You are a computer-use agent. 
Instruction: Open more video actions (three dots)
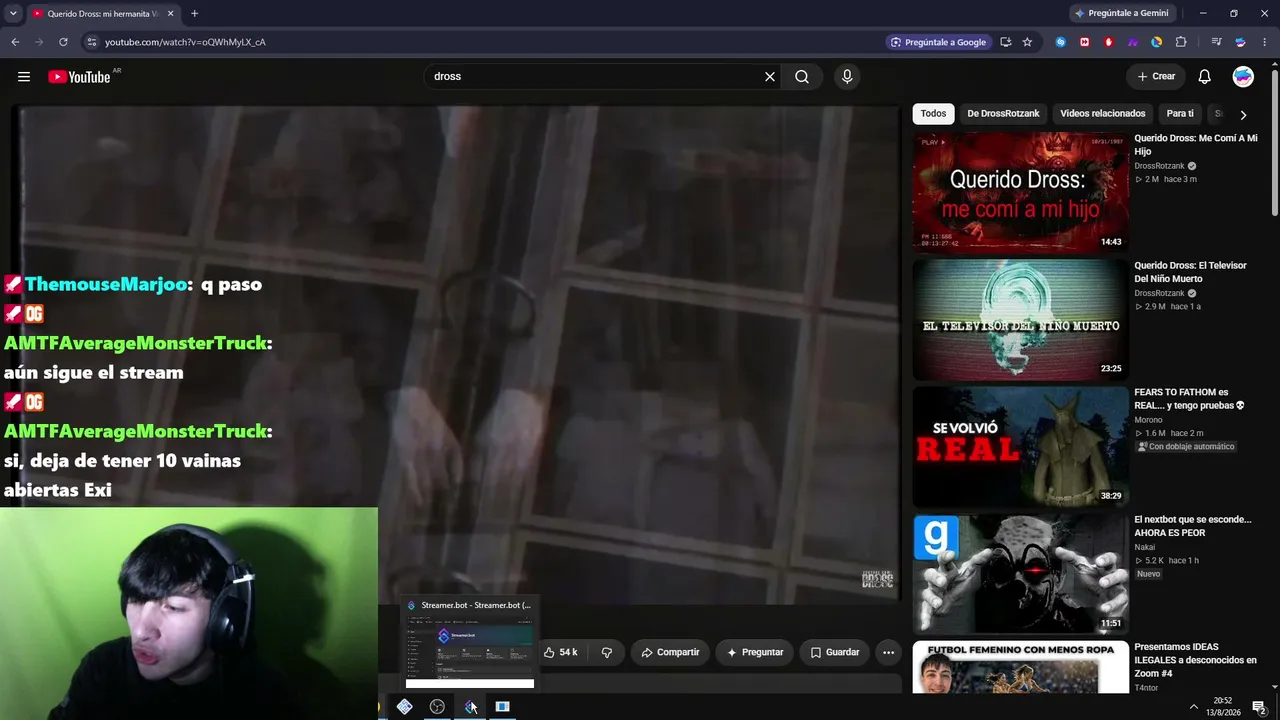click(888, 652)
